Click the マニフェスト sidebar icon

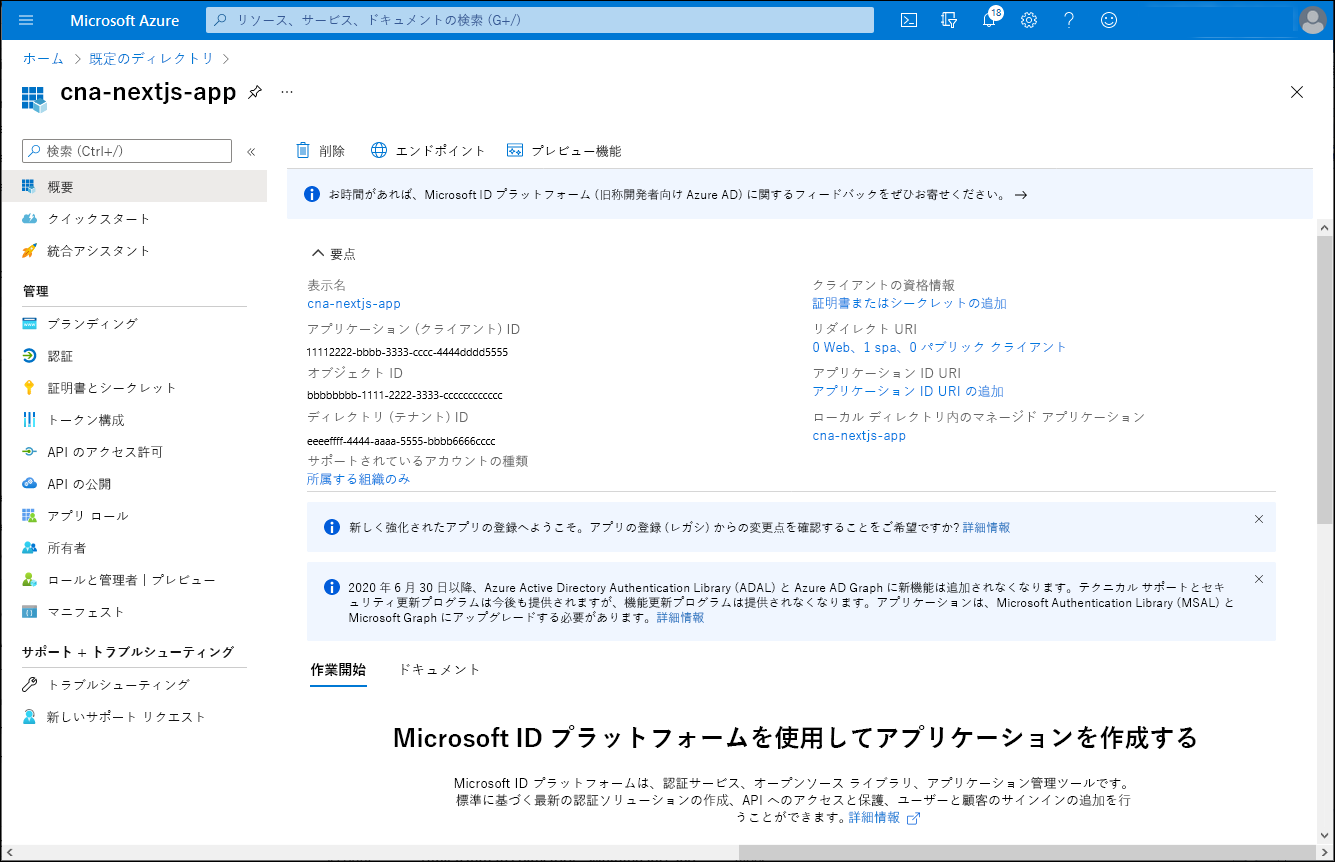pyautogui.click(x=29, y=612)
